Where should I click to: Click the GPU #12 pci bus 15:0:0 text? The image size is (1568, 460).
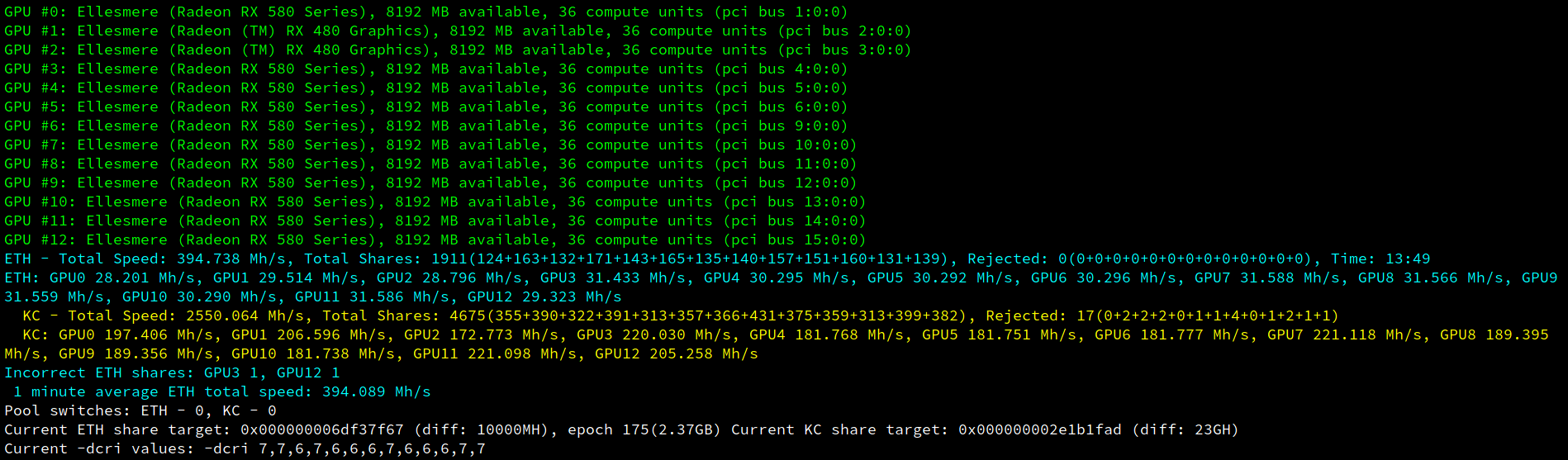click(795, 240)
